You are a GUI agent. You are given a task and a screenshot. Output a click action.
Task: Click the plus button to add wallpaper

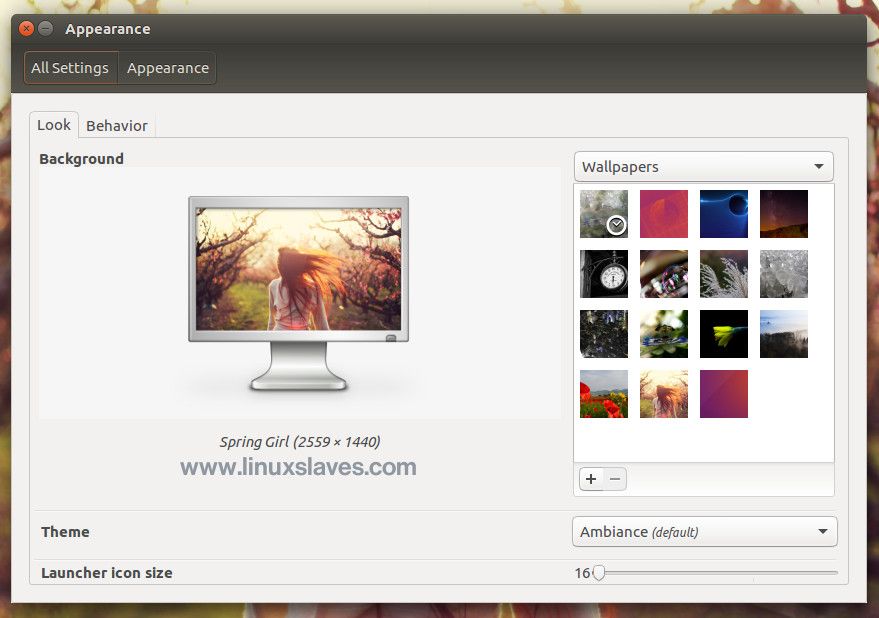coord(591,479)
